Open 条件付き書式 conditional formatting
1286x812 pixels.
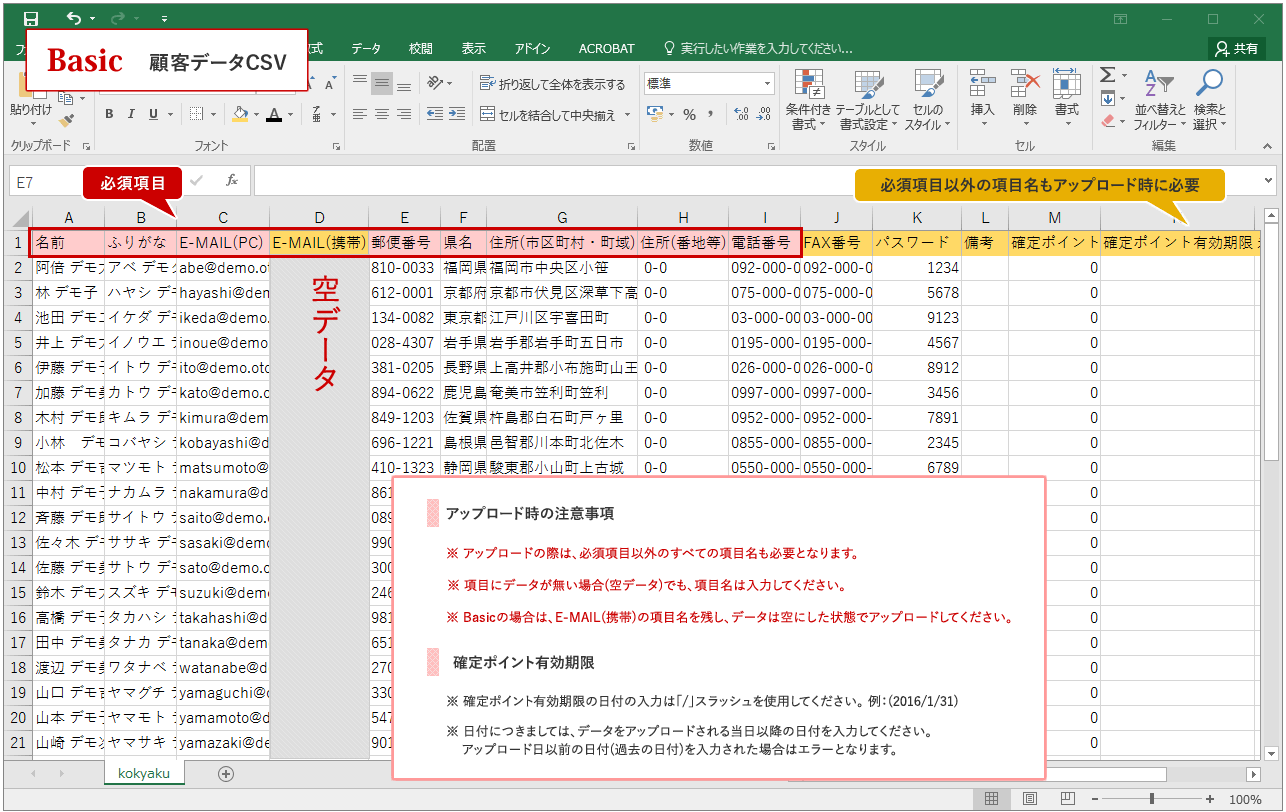tap(808, 100)
